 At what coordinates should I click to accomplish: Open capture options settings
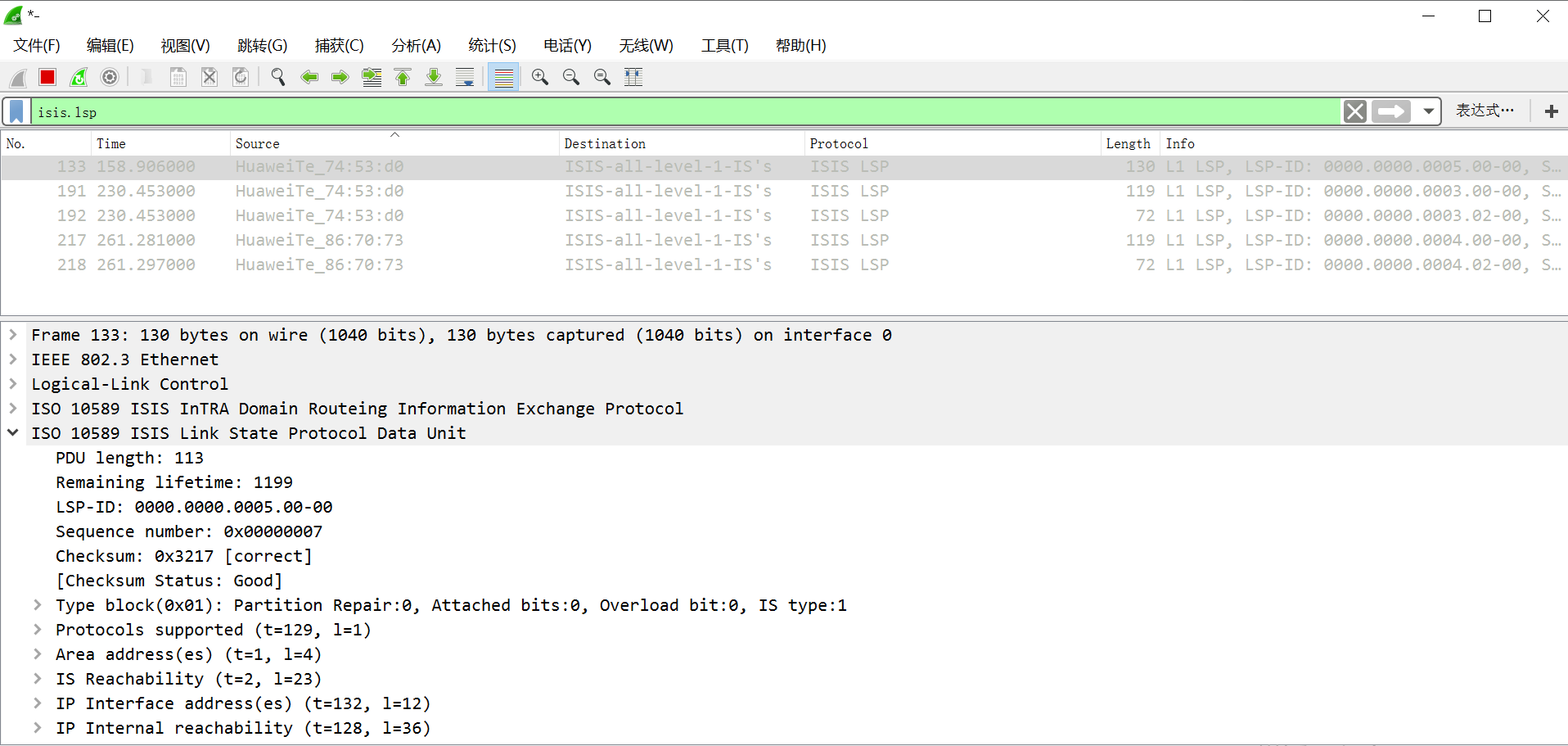pyautogui.click(x=109, y=77)
